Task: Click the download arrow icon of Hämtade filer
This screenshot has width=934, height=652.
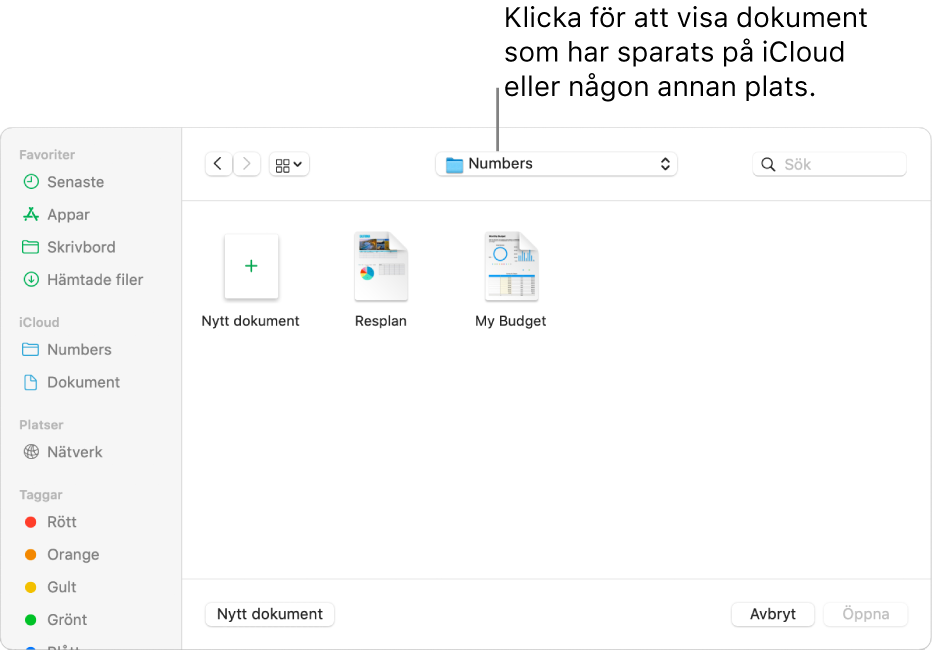Action: (31, 279)
